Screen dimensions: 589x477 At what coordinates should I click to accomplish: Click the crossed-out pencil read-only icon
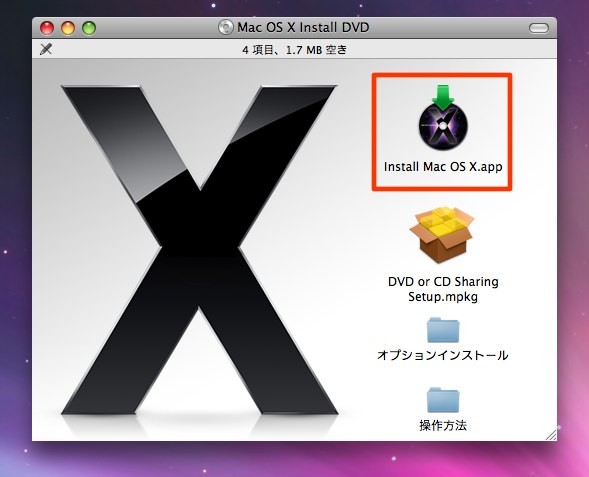click(x=46, y=49)
